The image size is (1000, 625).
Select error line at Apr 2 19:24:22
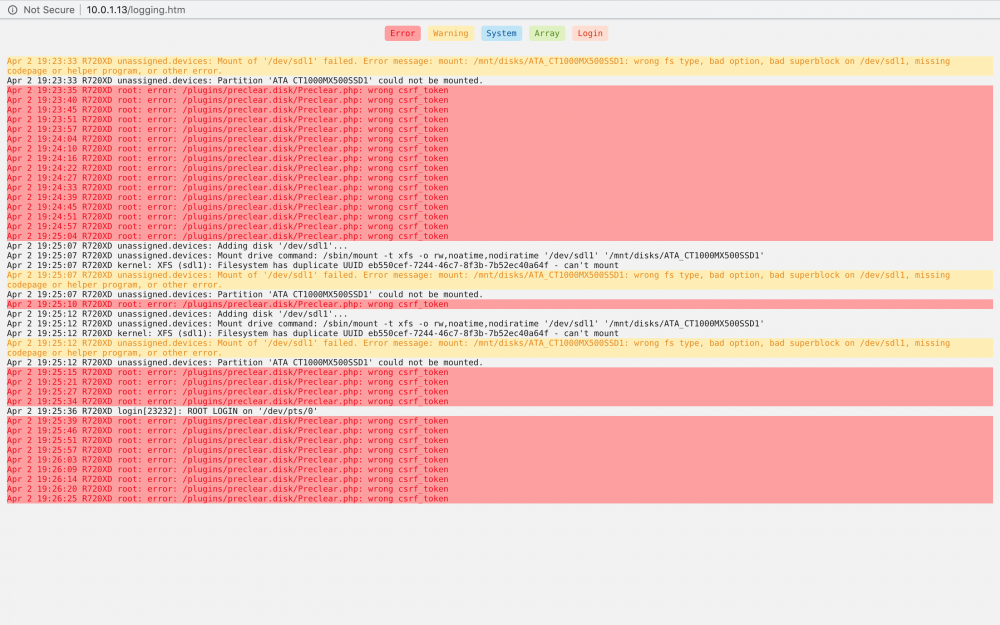pyautogui.click(x=500, y=168)
